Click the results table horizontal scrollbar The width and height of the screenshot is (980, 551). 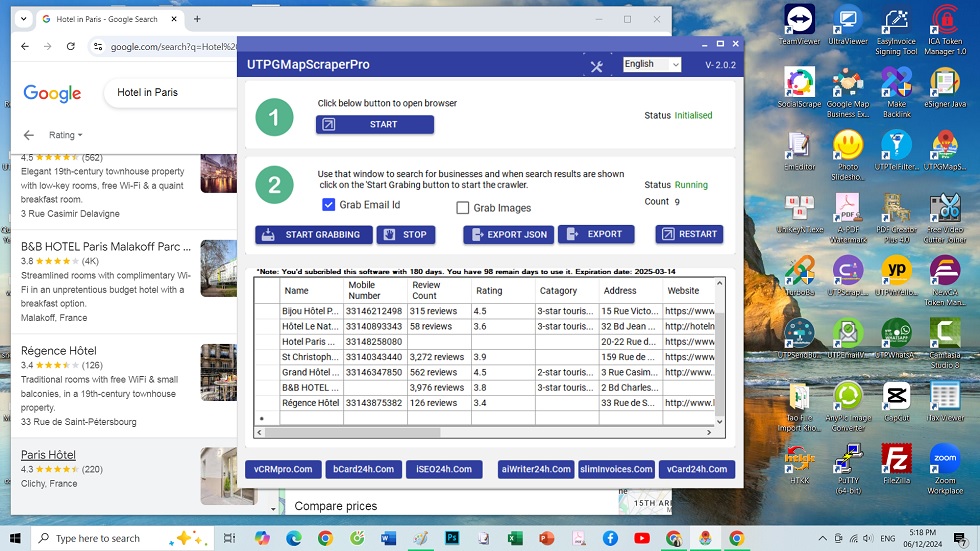tap(350, 433)
